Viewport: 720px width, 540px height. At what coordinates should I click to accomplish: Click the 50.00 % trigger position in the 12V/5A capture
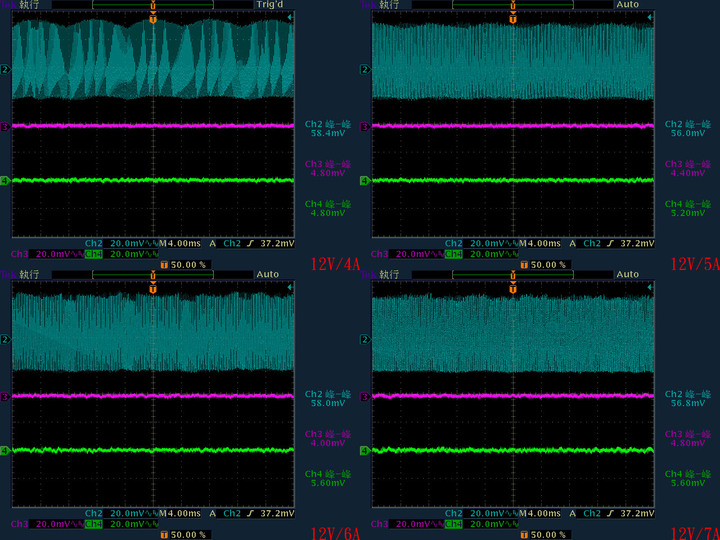tap(546, 265)
